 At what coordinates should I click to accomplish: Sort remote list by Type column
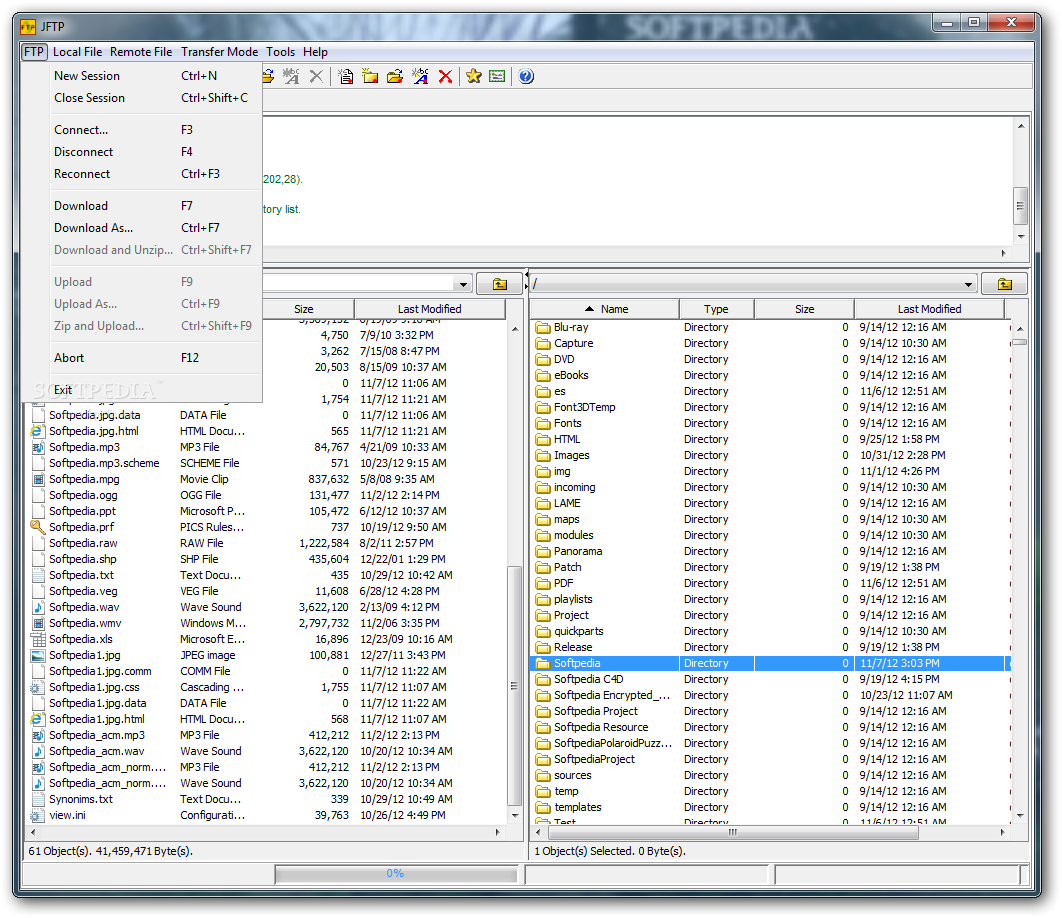[717, 309]
